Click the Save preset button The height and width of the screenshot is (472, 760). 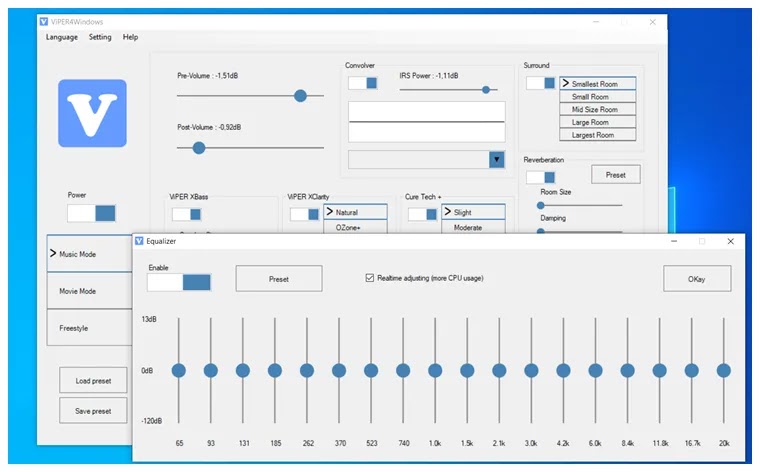93,411
